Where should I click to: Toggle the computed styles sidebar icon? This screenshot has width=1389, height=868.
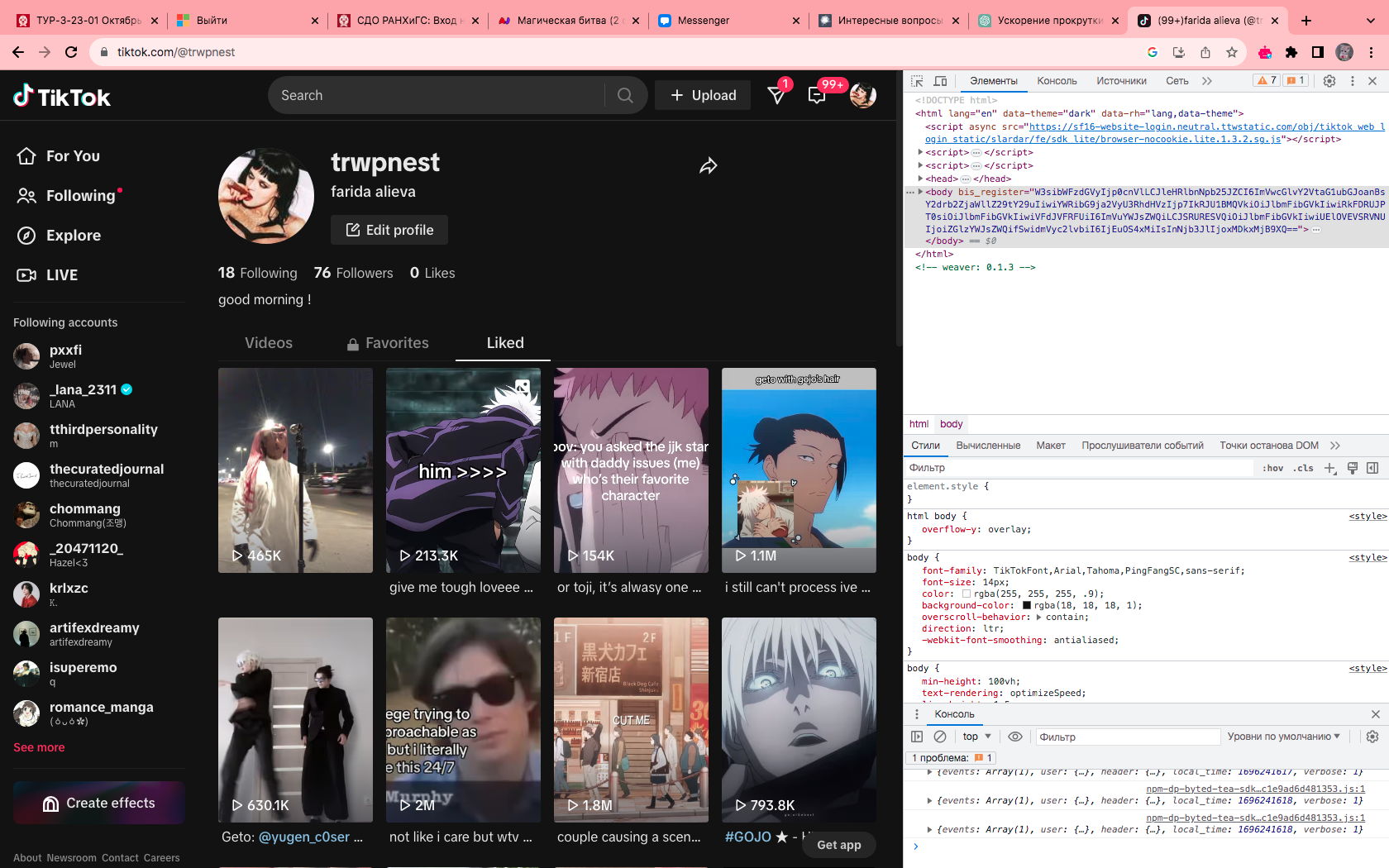click(x=1372, y=468)
